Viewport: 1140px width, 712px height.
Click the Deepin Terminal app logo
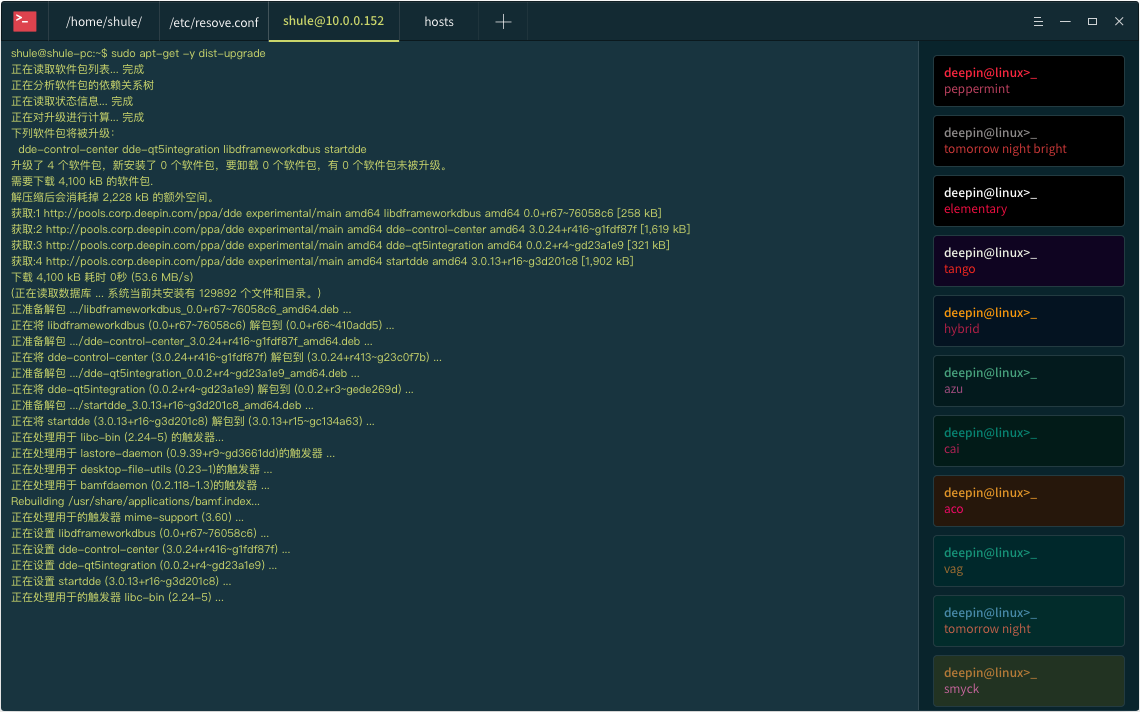tap(25, 21)
